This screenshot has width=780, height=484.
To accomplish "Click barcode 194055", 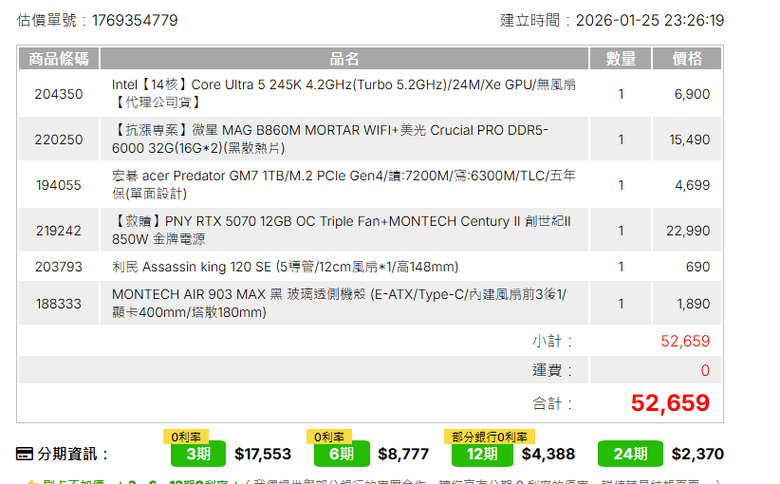I will tap(59, 185).
